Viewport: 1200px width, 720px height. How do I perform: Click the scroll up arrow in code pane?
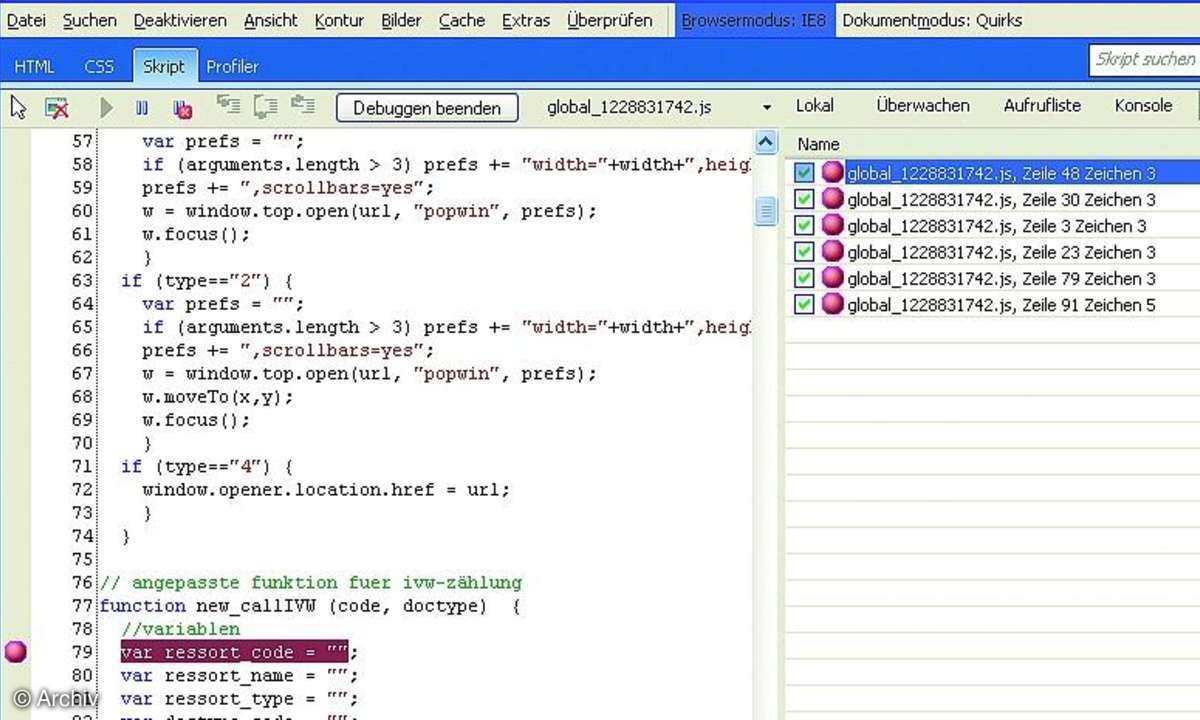(x=766, y=143)
